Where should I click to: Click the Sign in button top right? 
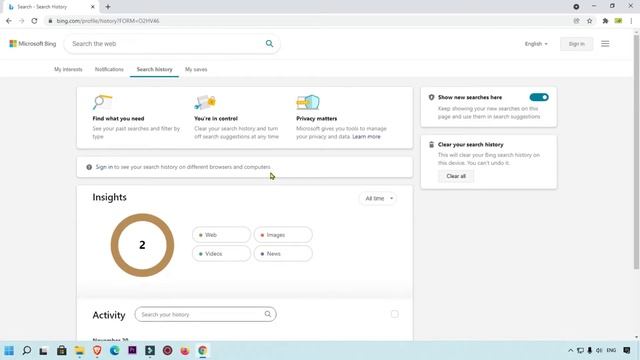point(576,44)
